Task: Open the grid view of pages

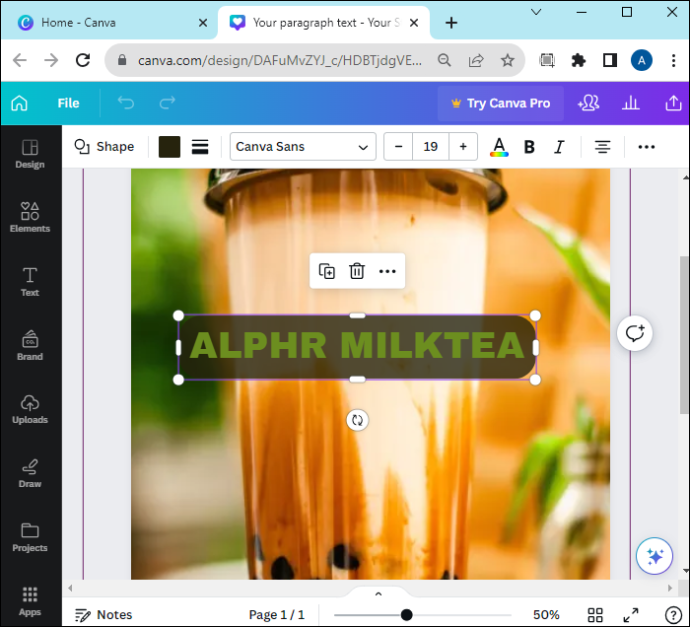Action: [x=595, y=615]
